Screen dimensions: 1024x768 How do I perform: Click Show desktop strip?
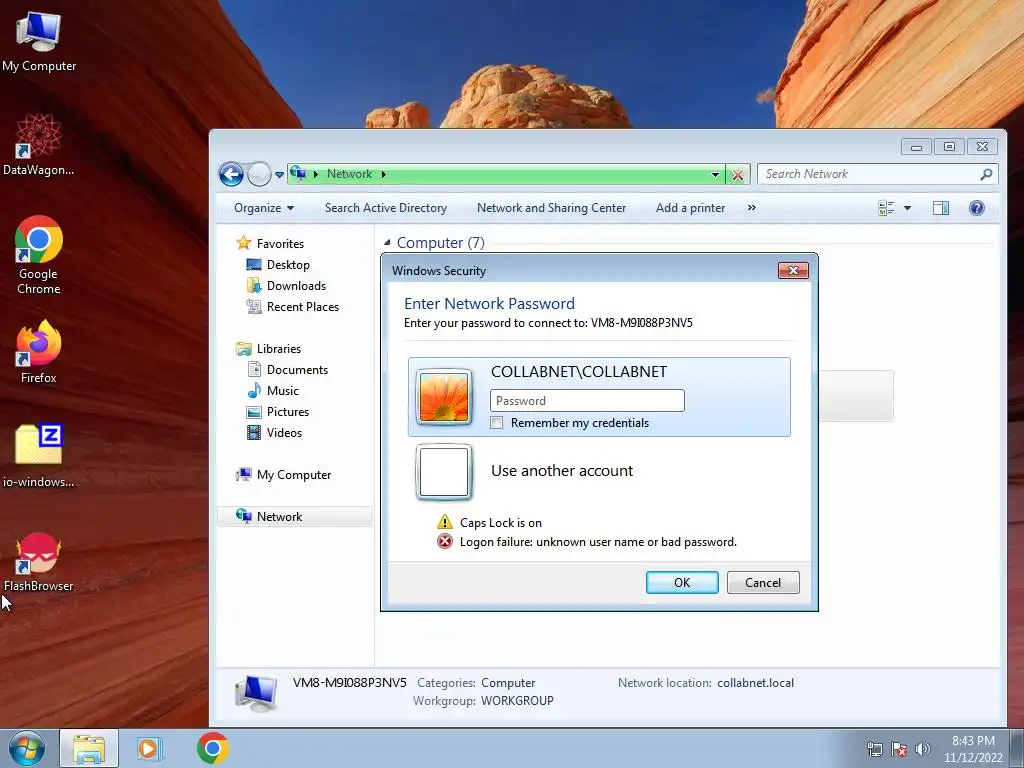coord(1016,749)
